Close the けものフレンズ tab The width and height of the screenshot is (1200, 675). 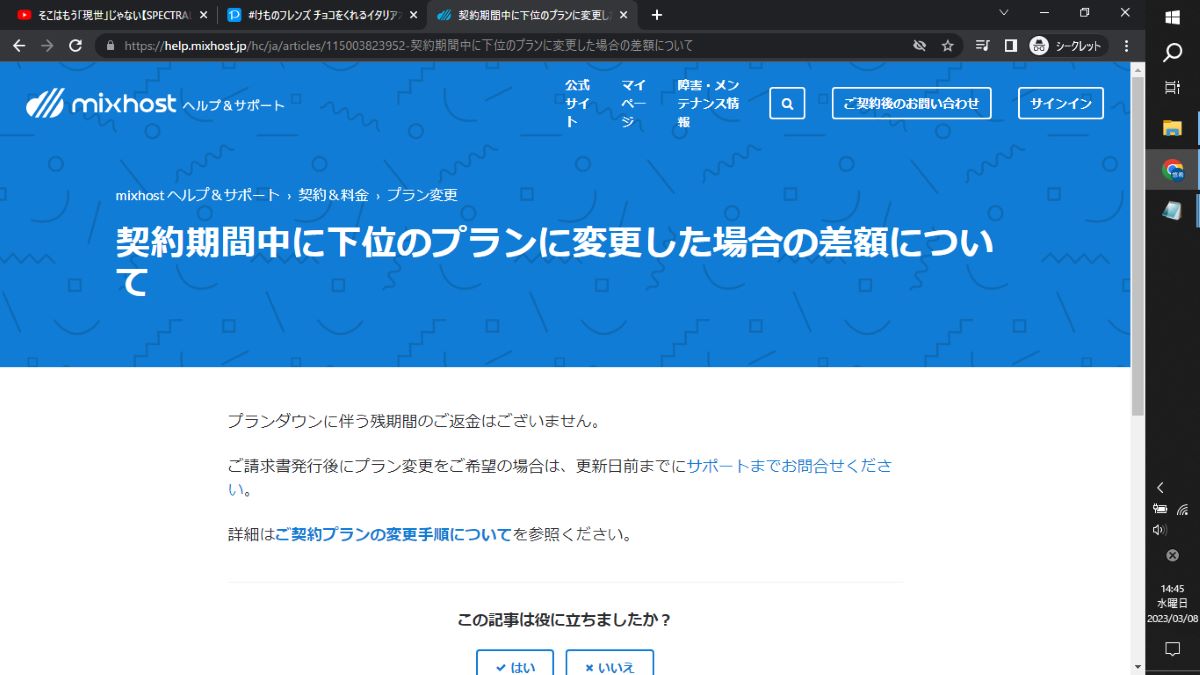413,15
